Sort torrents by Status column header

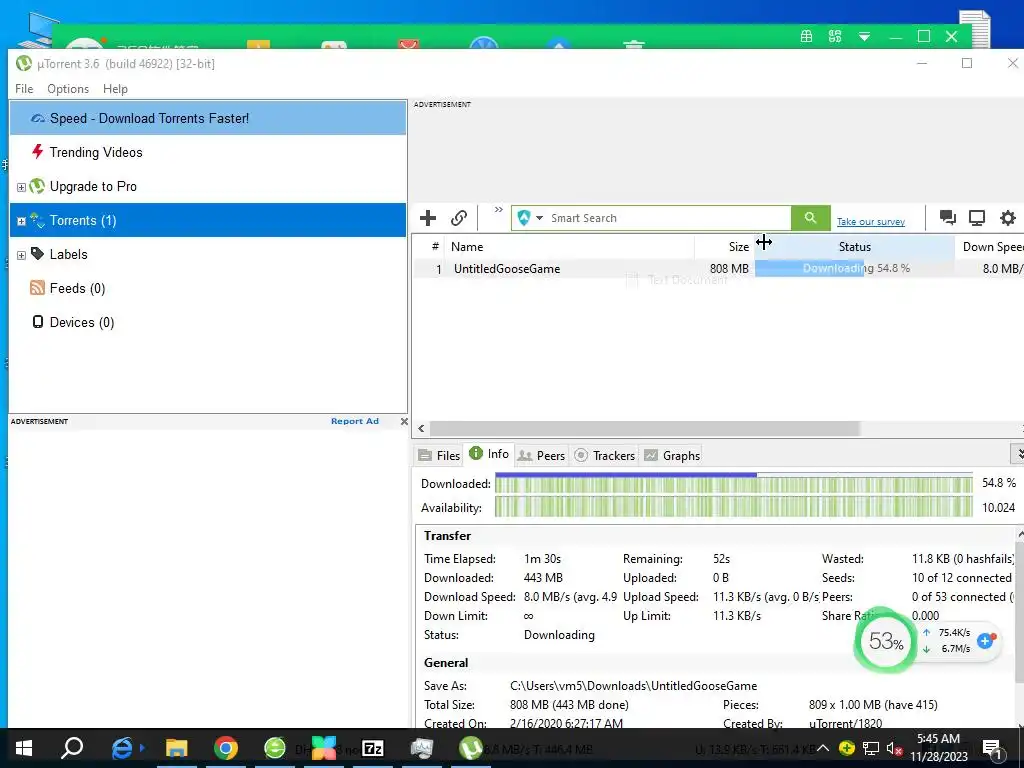(855, 247)
